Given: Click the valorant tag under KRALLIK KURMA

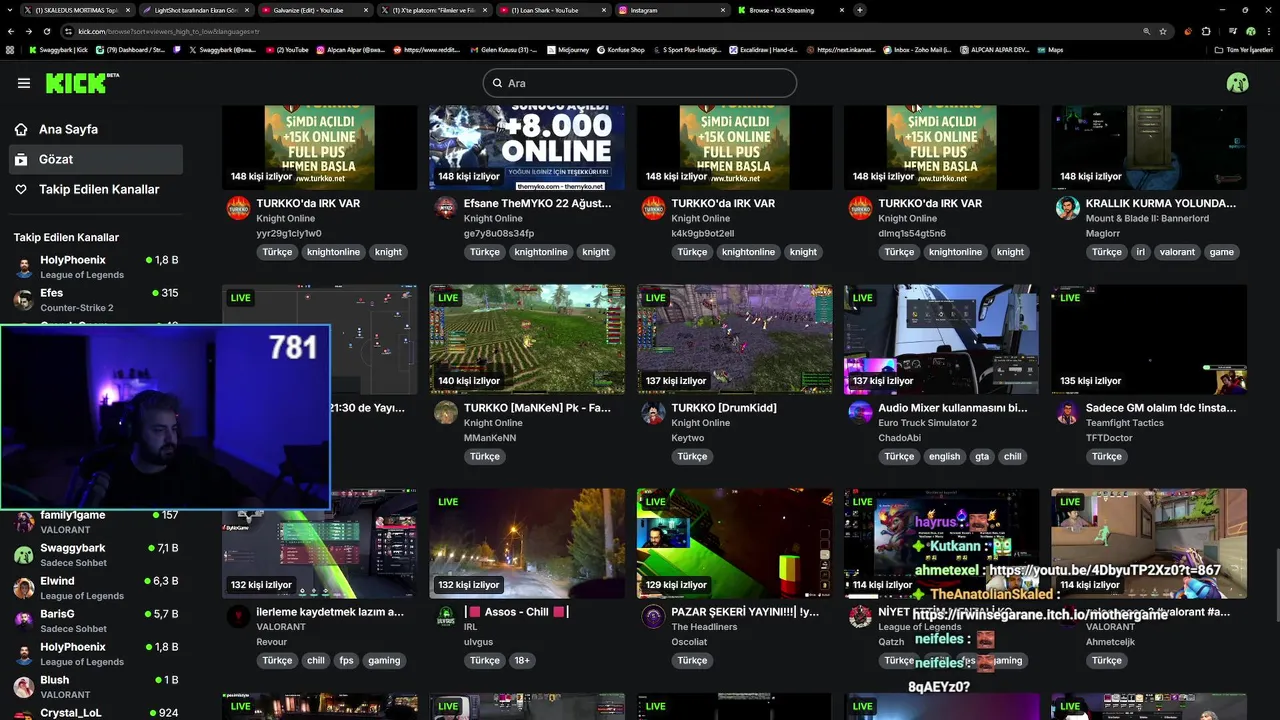Looking at the screenshot, I should coord(1177,252).
